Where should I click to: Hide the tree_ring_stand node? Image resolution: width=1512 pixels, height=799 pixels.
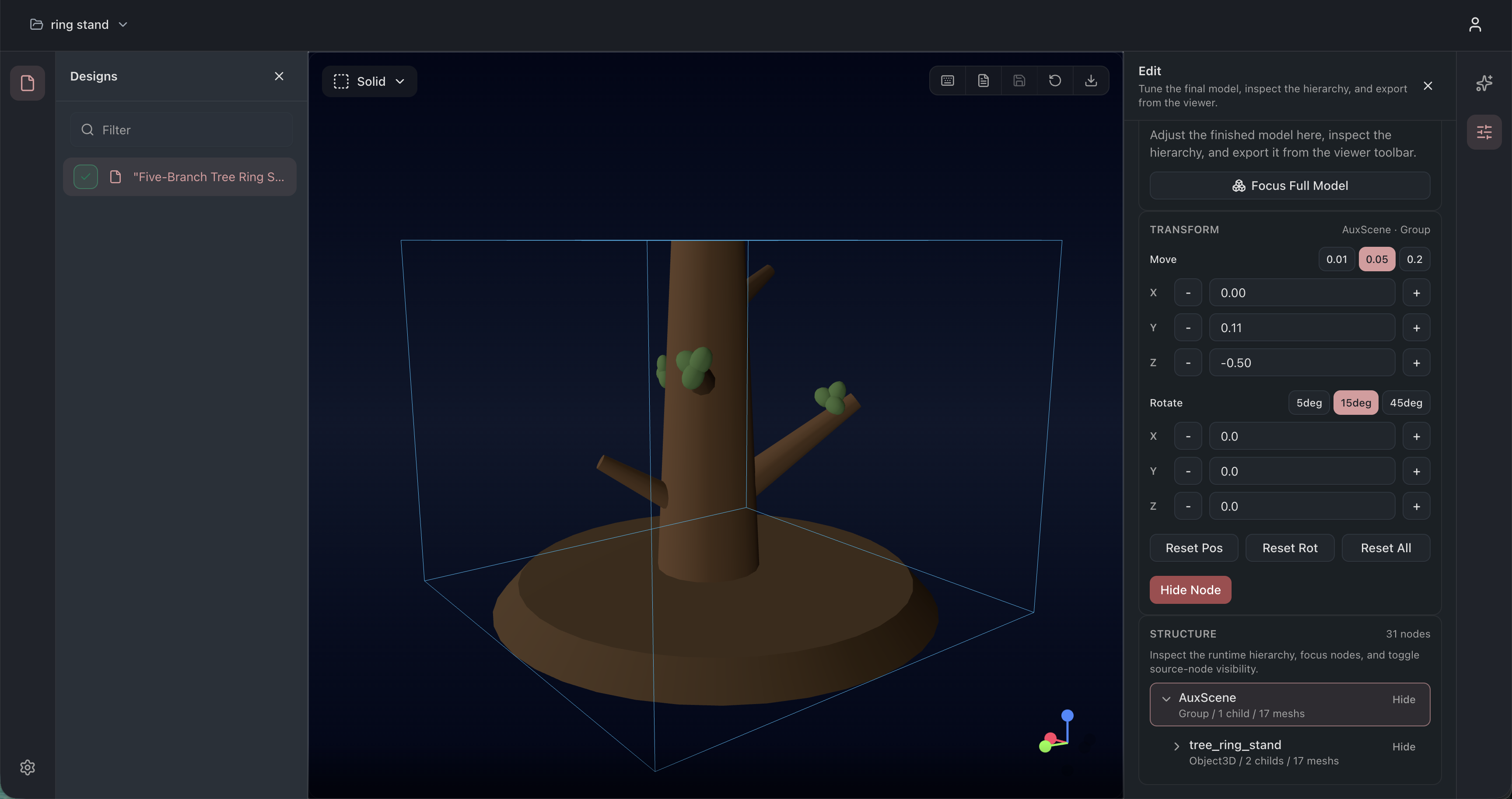[1403, 747]
